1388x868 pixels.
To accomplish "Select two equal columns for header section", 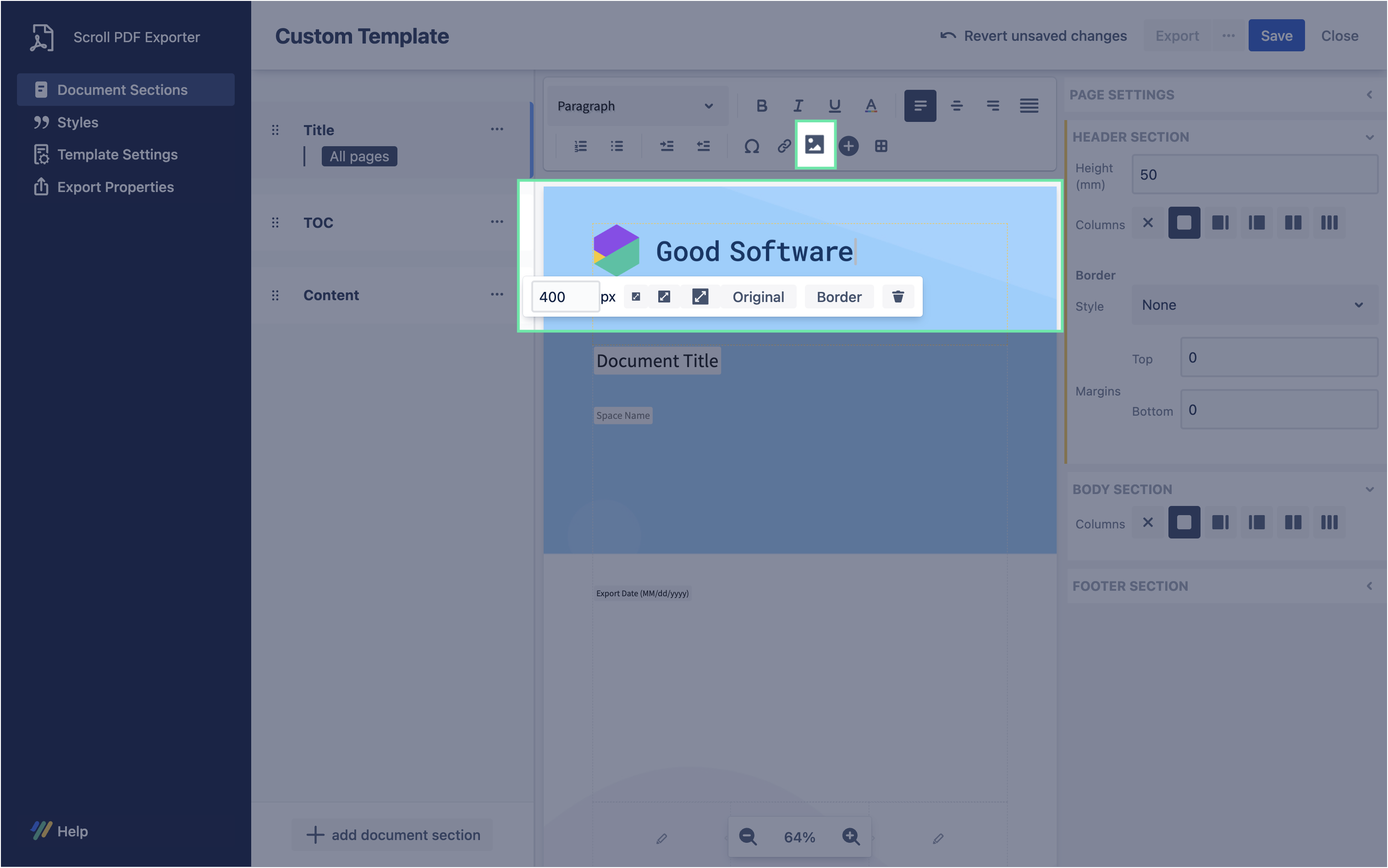I will coord(1293,223).
